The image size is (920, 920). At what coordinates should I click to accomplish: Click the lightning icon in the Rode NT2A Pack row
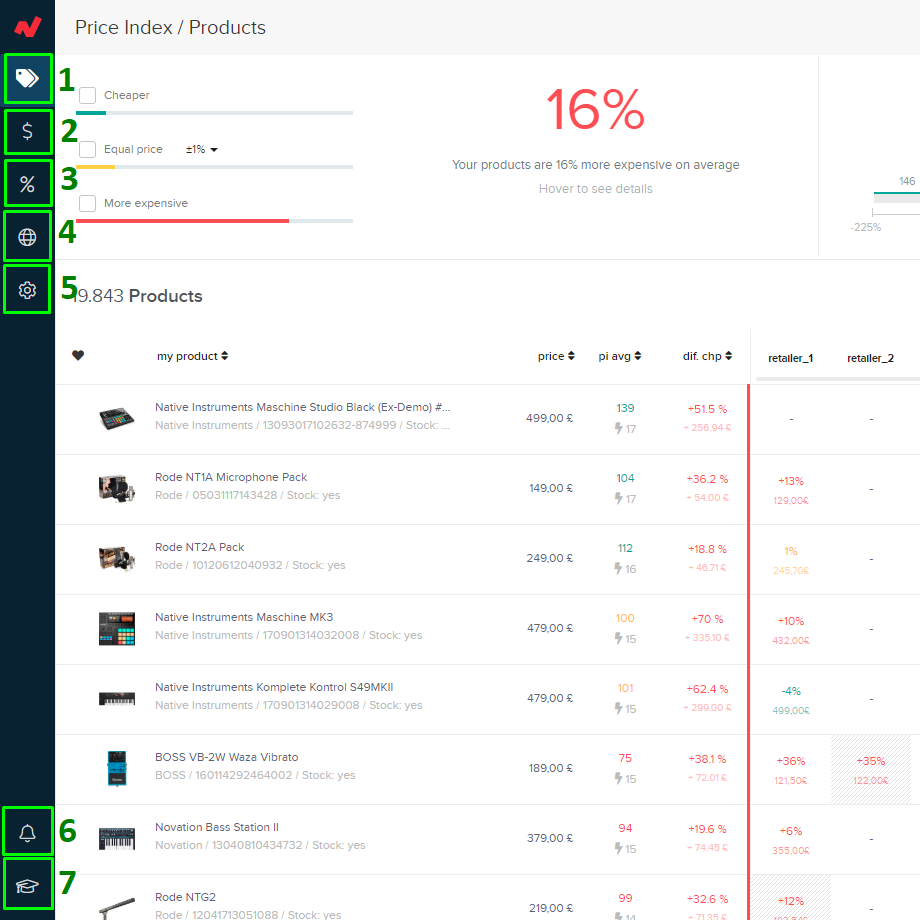point(618,568)
